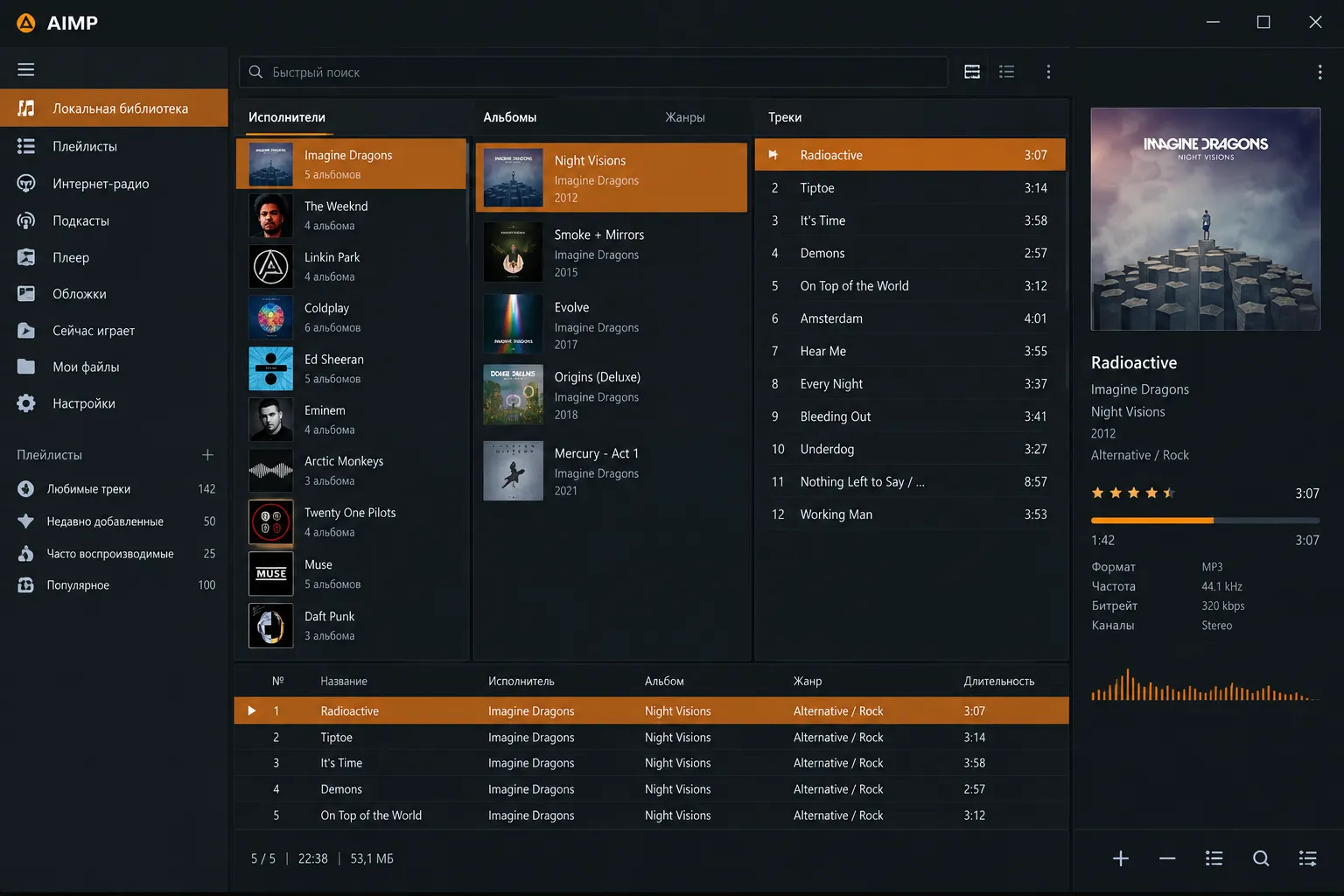
Task: Open the three-dot menu above the album cover
Action: pyautogui.click(x=1319, y=73)
